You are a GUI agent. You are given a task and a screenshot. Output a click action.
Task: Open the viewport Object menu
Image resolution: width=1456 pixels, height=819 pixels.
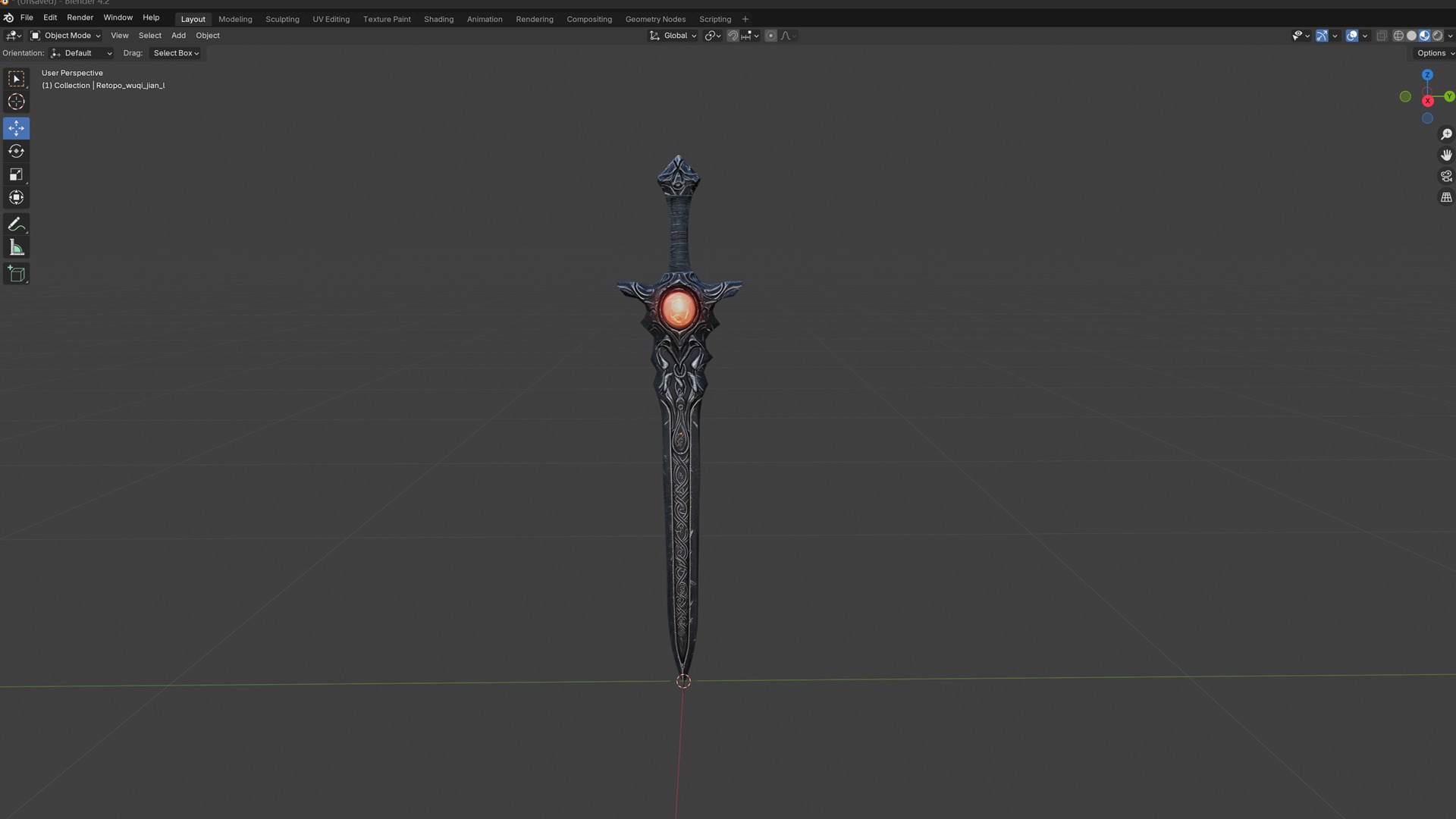click(207, 36)
